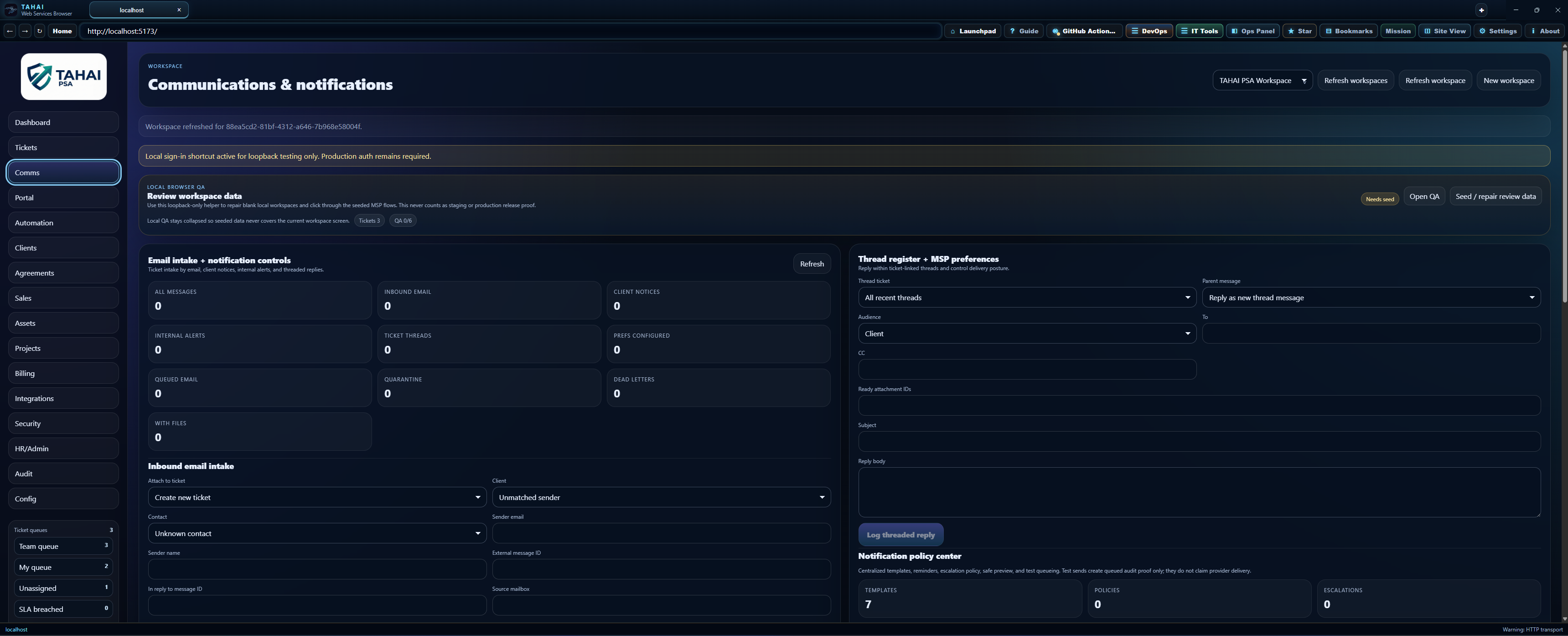The height and width of the screenshot is (636, 1568).
Task: Open the Mission button
Action: tap(1397, 31)
